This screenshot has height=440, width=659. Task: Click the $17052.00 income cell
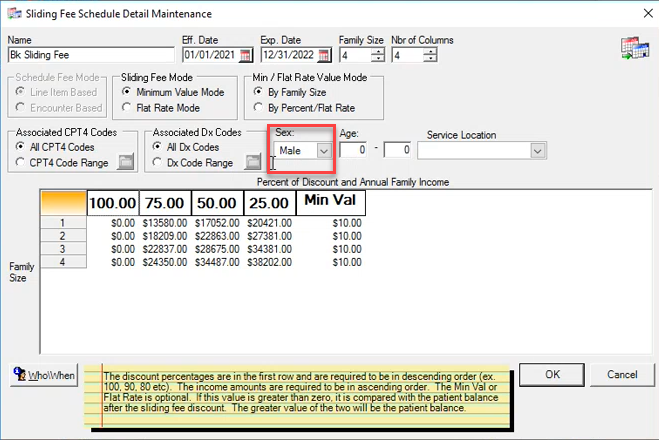tap(217, 223)
